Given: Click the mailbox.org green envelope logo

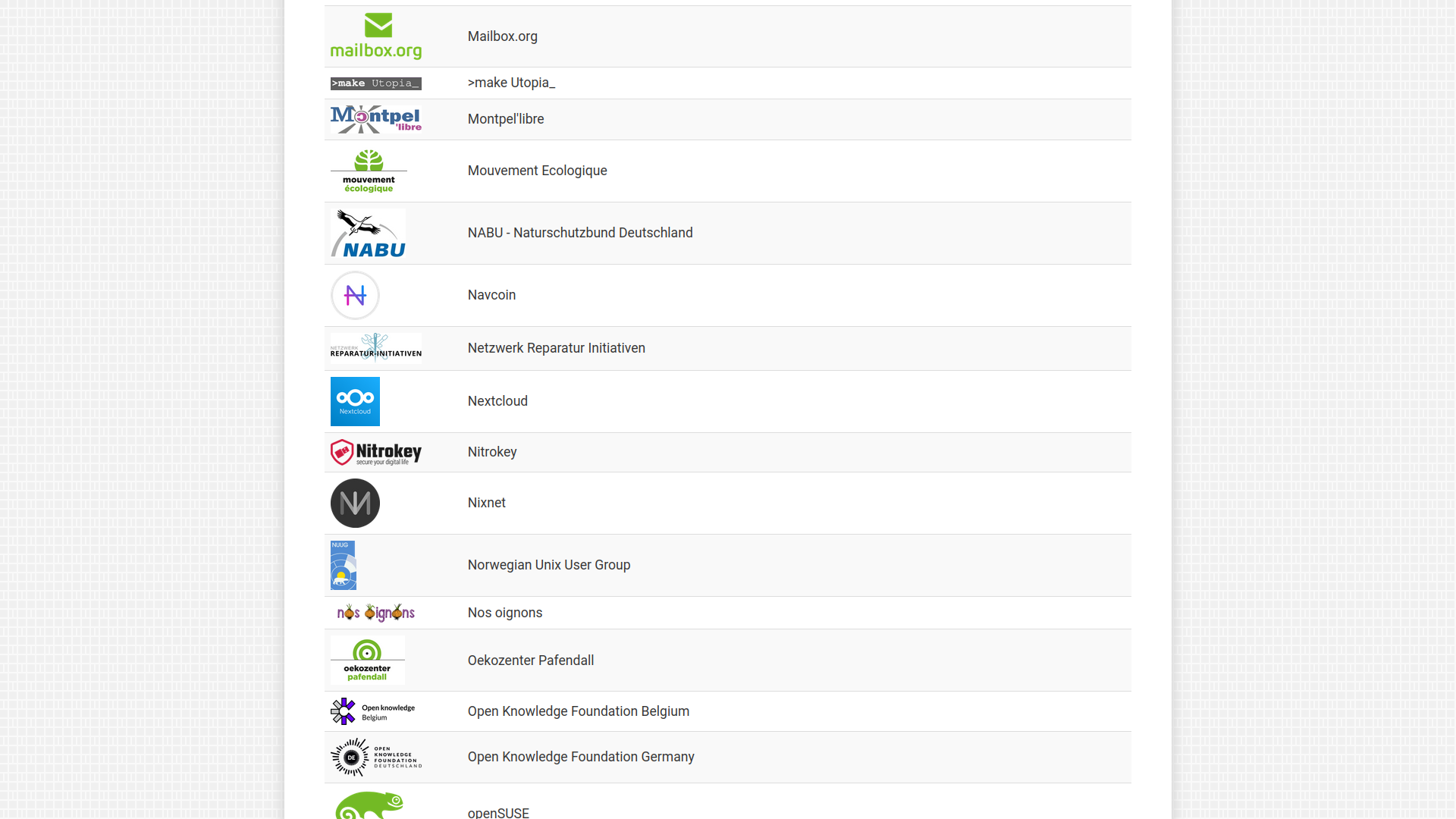Looking at the screenshot, I should (376, 36).
